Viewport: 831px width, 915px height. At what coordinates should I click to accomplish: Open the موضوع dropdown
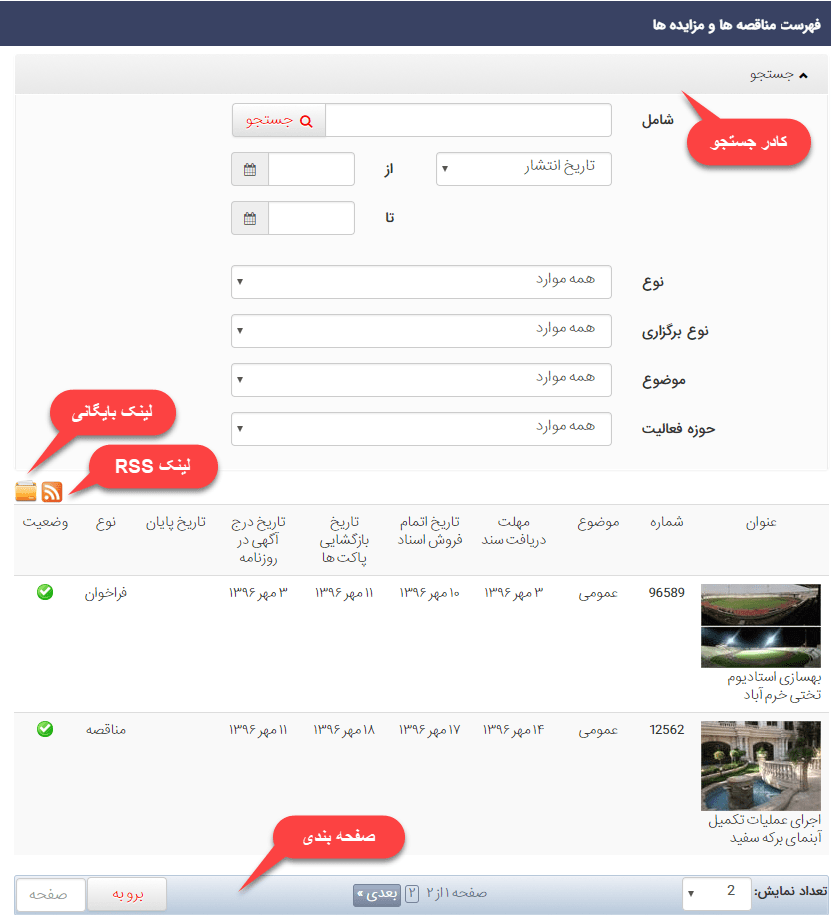[421, 380]
